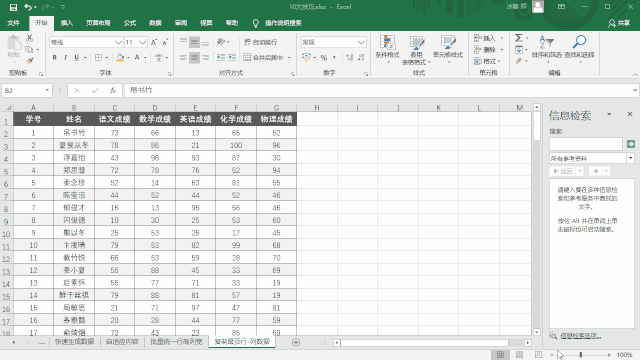Click the Merge and Center button

point(264,58)
